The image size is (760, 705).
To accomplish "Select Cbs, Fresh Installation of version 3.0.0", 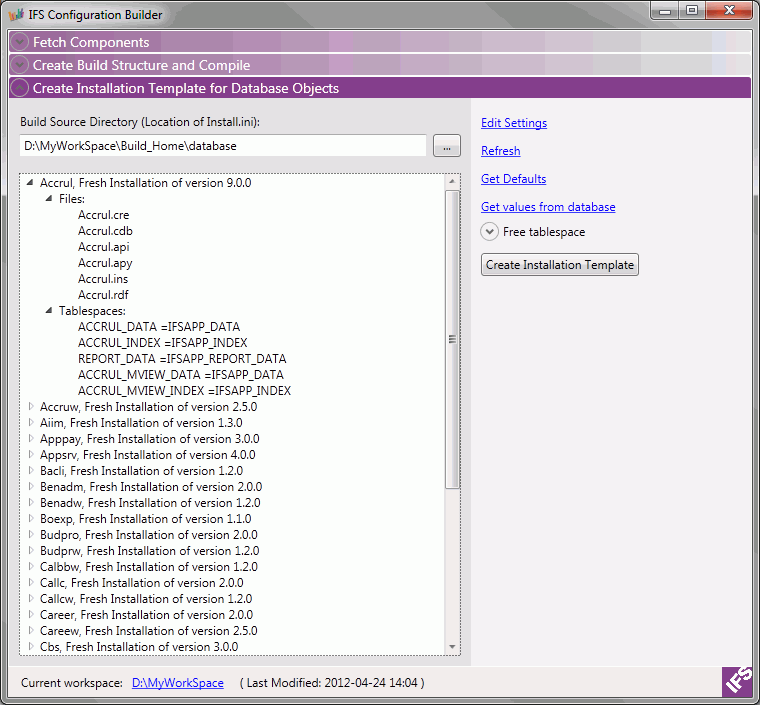I will pos(139,646).
